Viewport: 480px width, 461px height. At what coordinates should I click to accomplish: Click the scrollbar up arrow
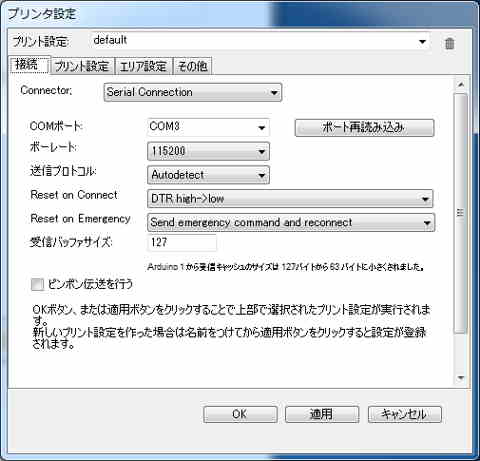pyautogui.click(x=461, y=85)
